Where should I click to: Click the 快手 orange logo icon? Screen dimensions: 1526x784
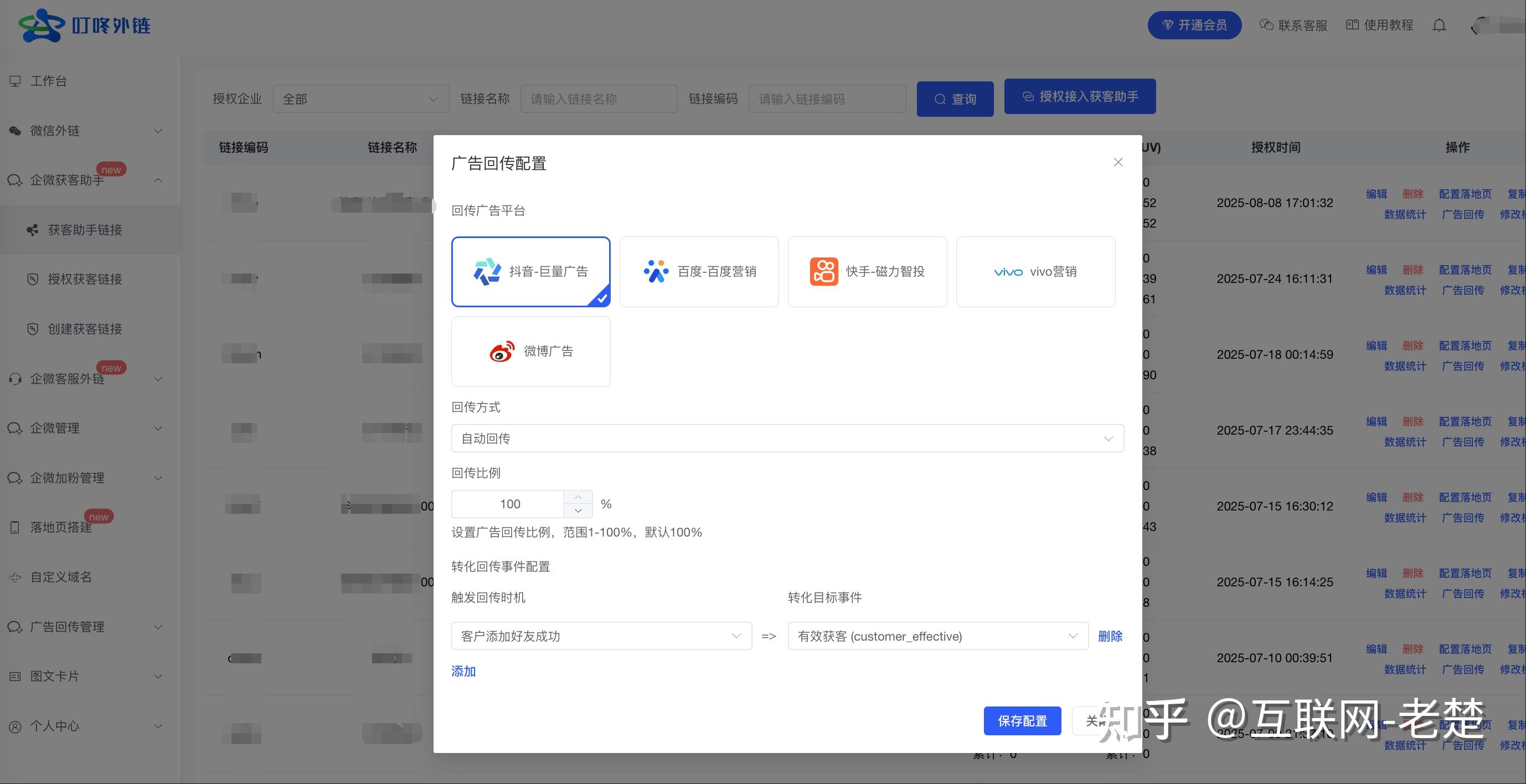(x=824, y=272)
